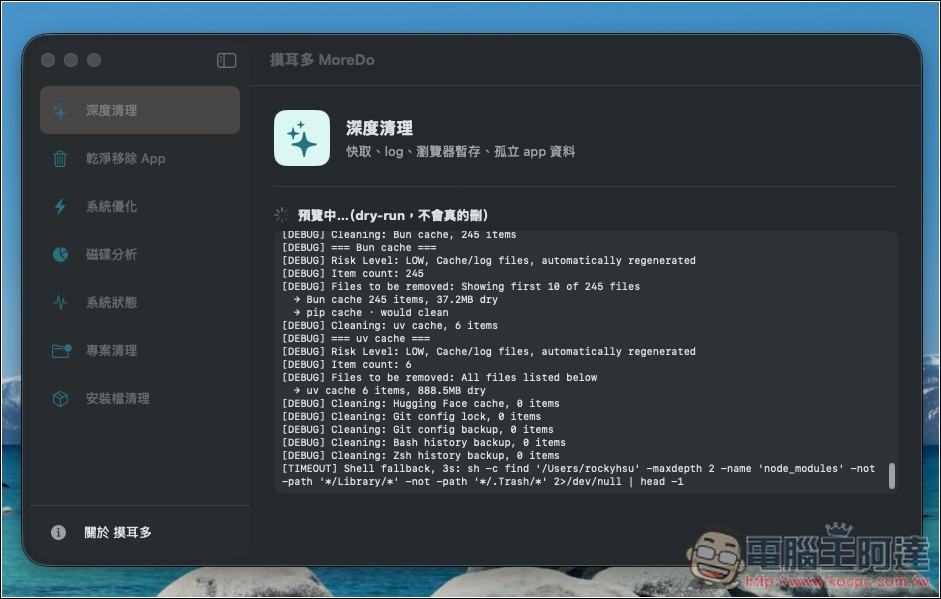Open 磁碟分析 via the pie chart icon
The width and height of the screenshot is (941, 599).
(62, 255)
